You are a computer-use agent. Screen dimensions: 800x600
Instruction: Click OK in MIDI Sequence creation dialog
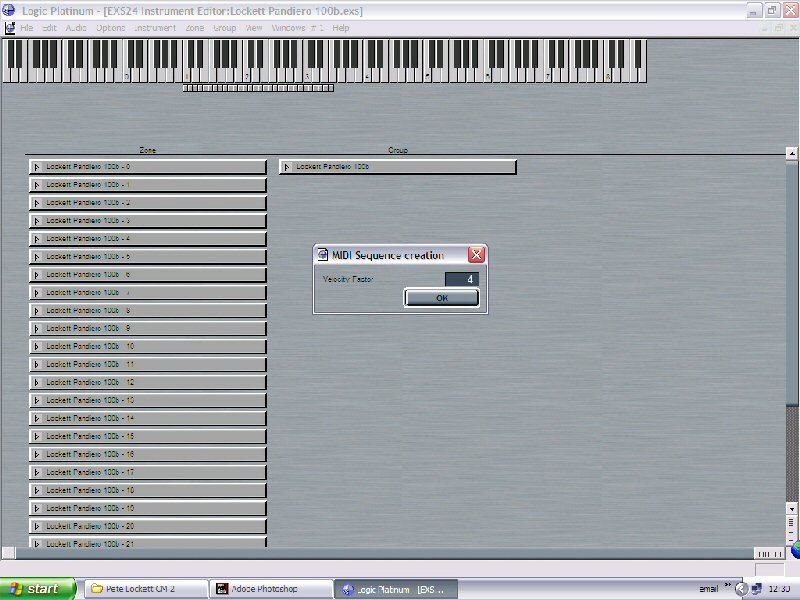[x=441, y=298]
